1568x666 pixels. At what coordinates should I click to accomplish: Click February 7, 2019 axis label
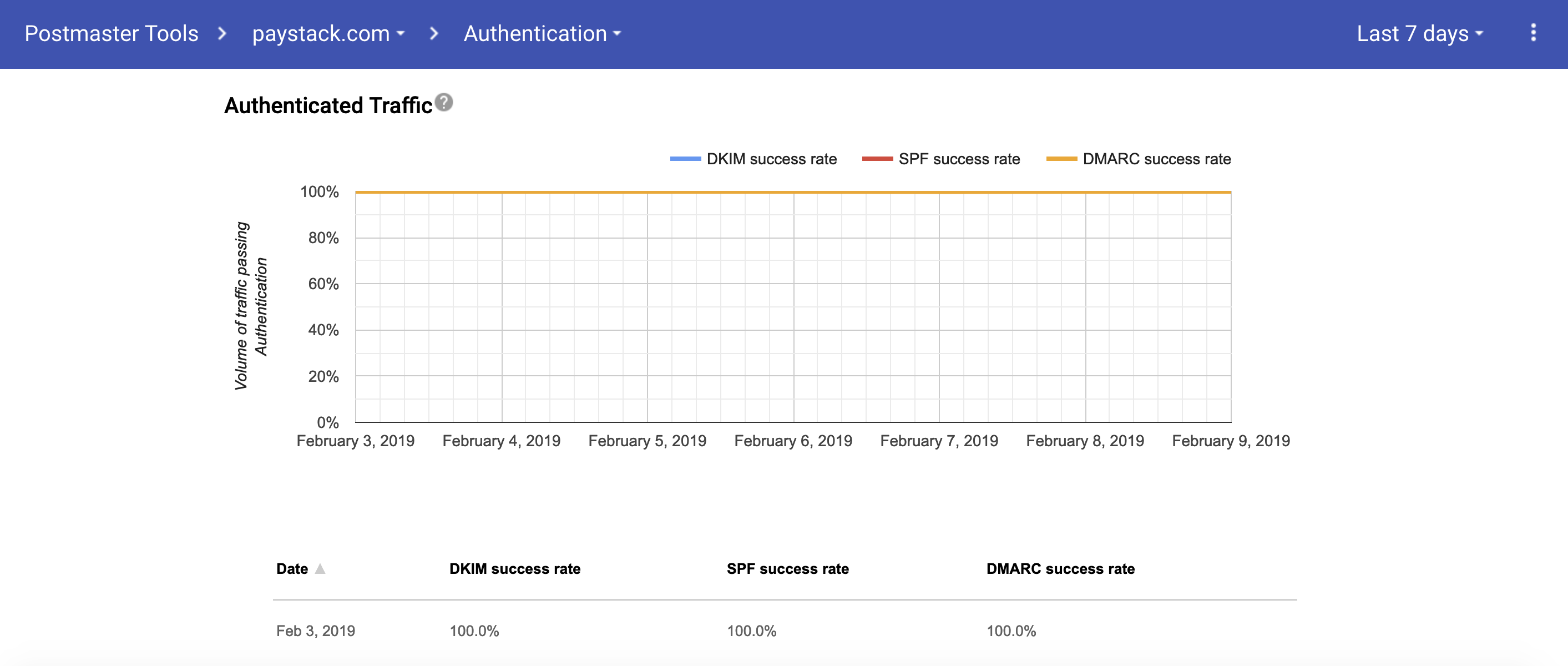[x=939, y=441]
